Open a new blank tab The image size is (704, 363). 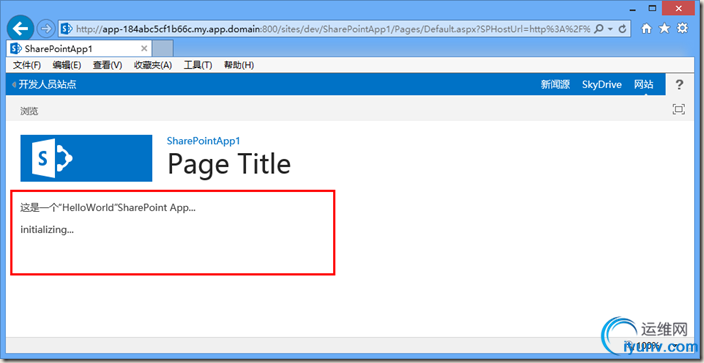click(163, 48)
